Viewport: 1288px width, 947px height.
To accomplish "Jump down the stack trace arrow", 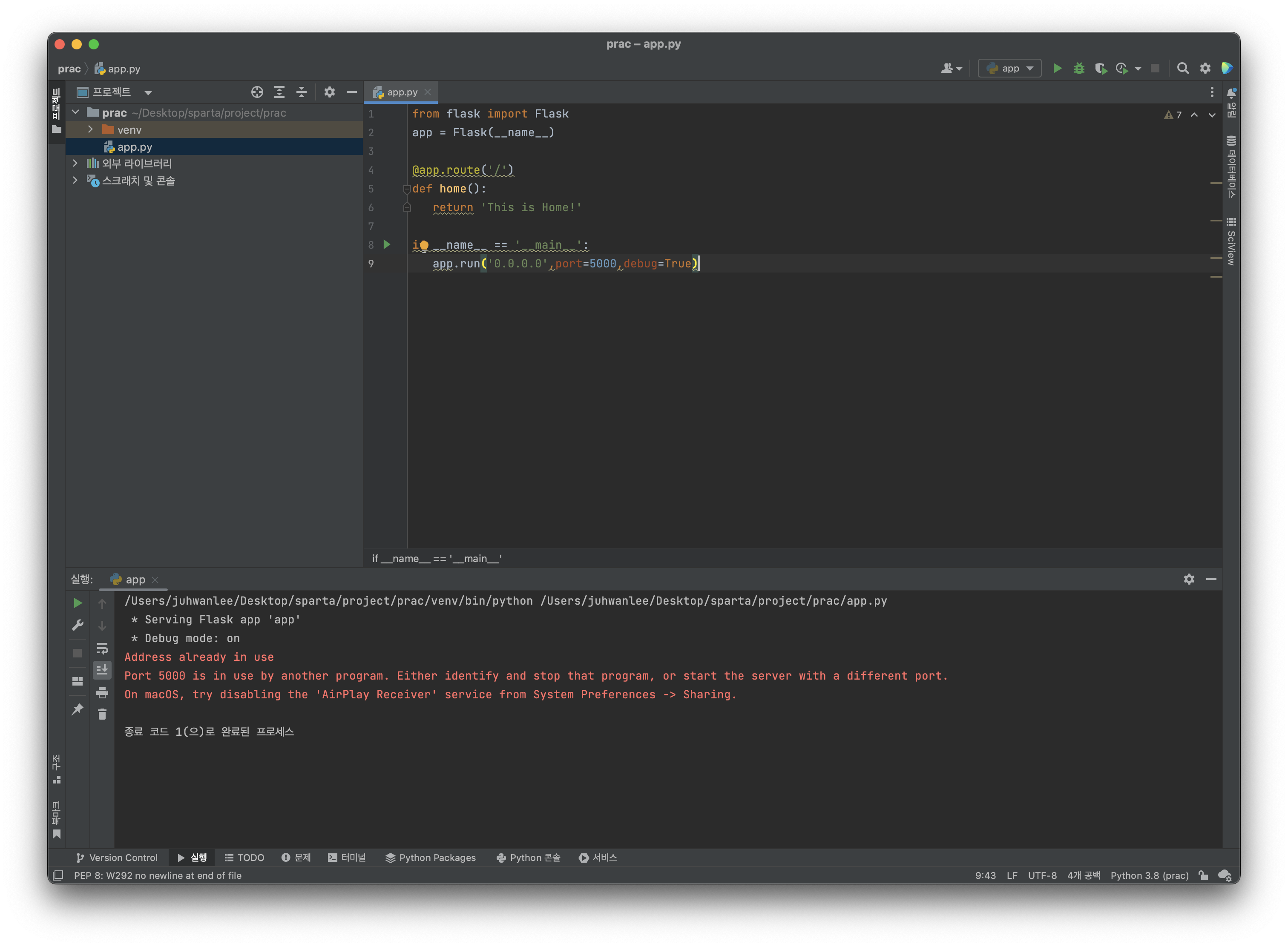I will 102,626.
